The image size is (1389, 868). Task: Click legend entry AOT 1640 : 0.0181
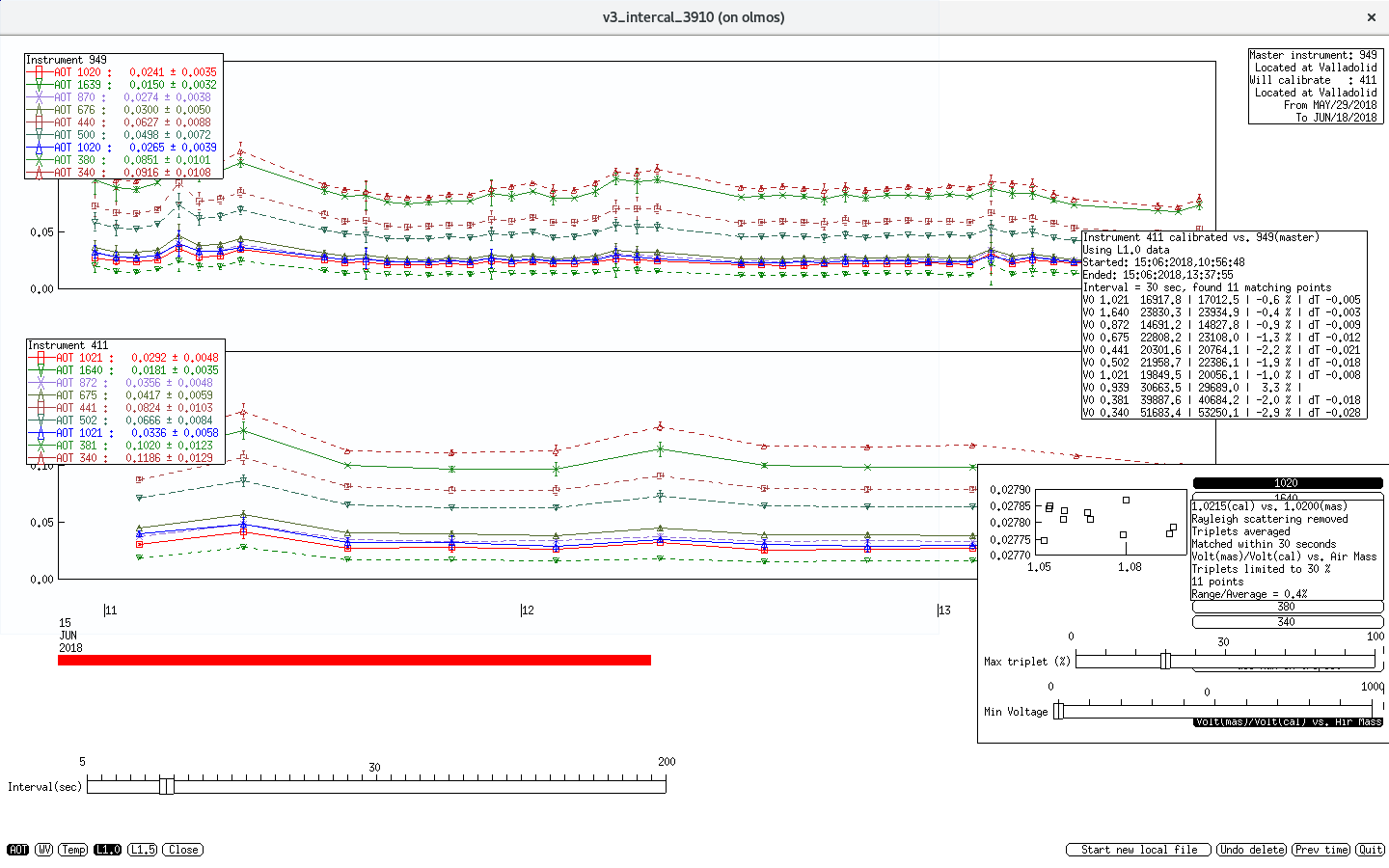125,370
